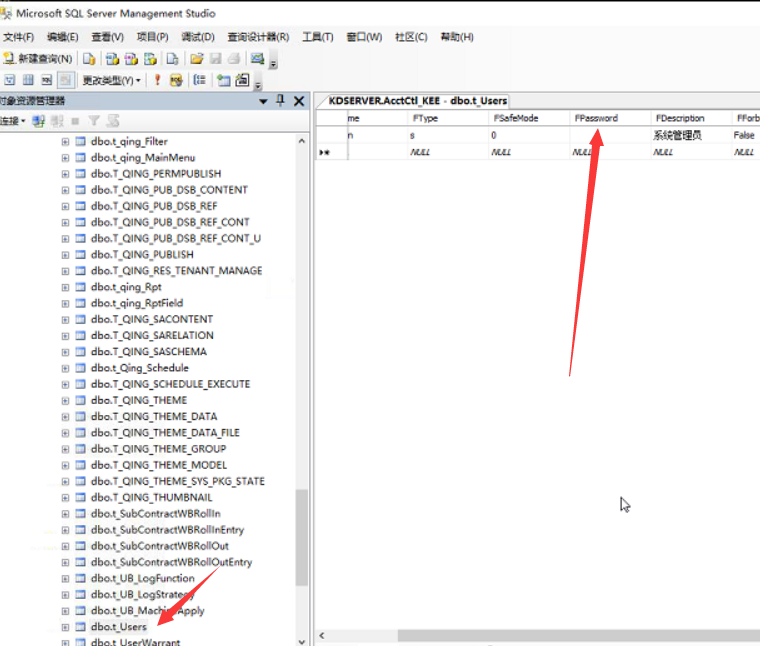This screenshot has width=760, height=646.
Task: Open the Query Designer (查询设计器) menu
Action: coord(258,37)
